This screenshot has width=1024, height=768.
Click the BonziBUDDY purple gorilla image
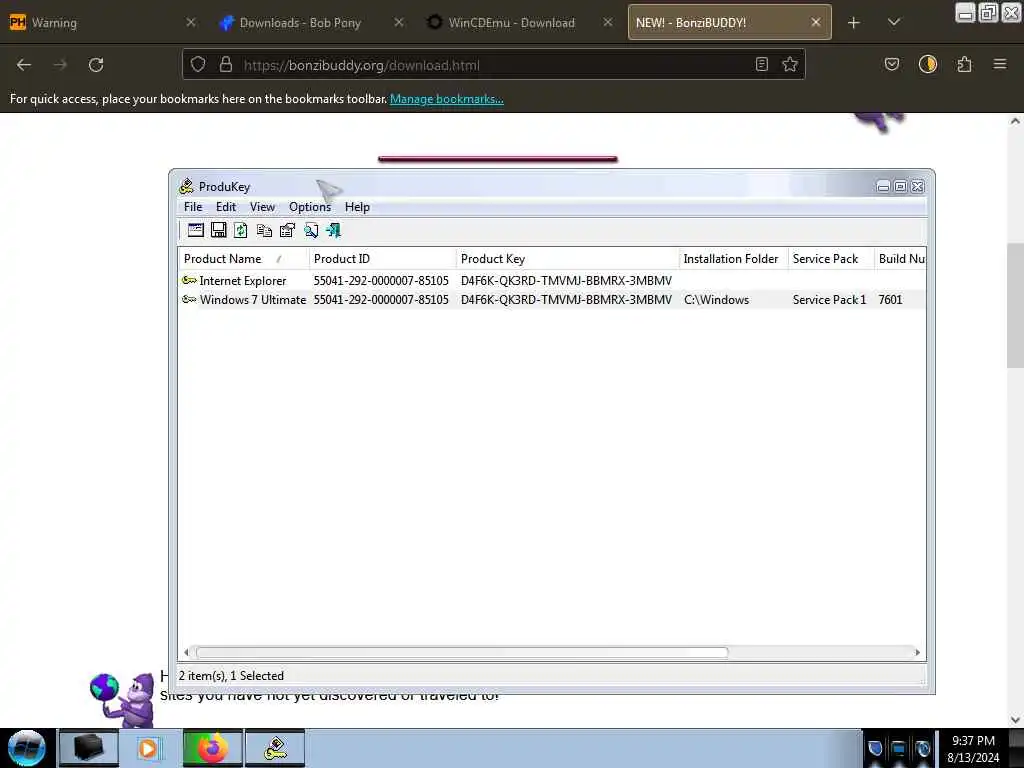coord(124,700)
